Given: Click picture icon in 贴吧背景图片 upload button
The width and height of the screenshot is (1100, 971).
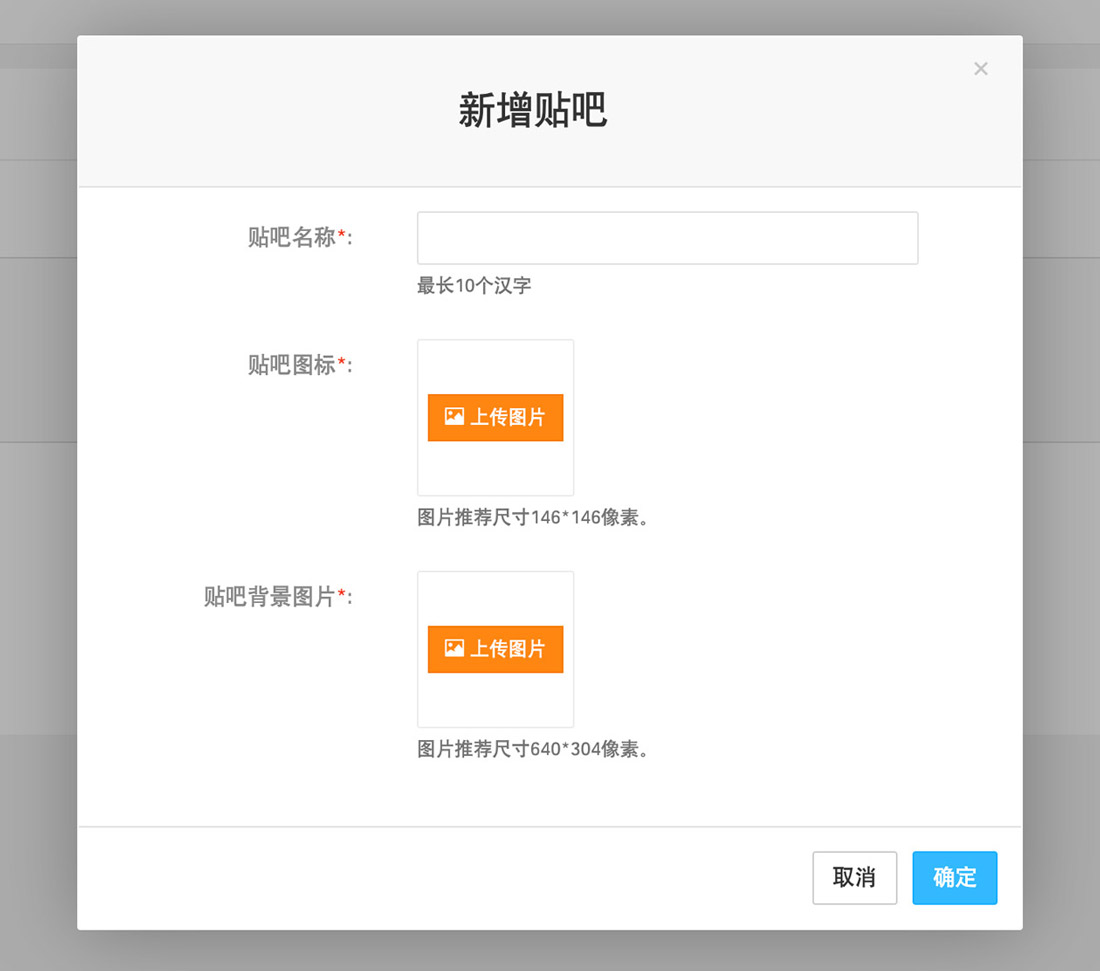Looking at the screenshot, I should point(454,649).
